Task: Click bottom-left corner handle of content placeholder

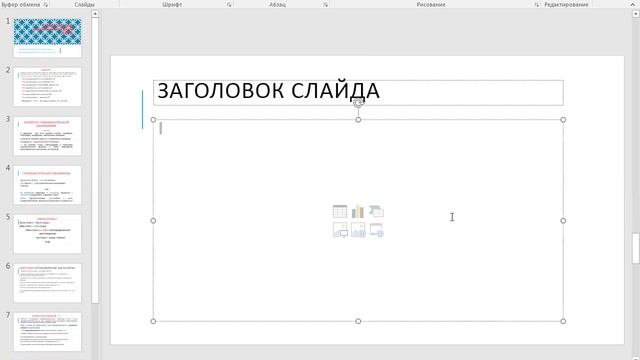Action: click(153, 321)
